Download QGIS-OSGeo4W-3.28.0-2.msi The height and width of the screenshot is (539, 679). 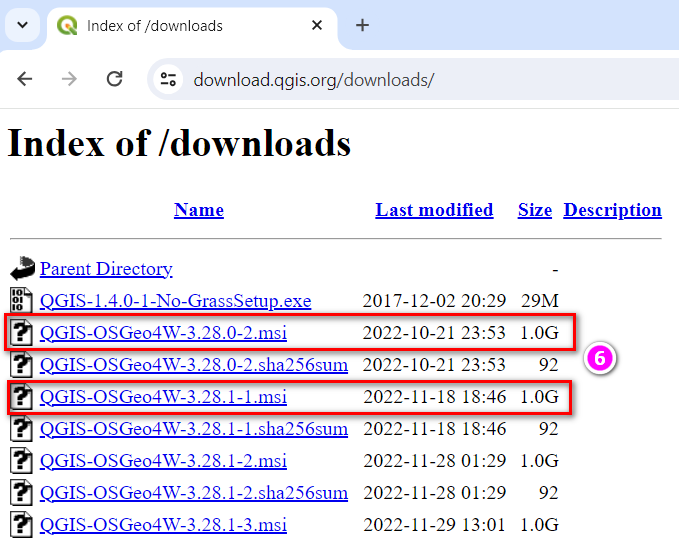(x=163, y=333)
